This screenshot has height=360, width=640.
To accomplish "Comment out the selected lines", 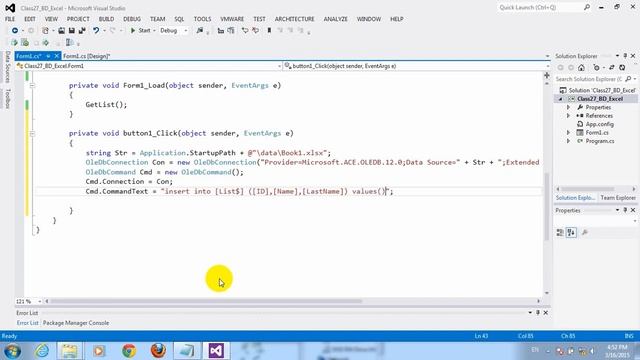I will pyautogui.click(x=245, y=31).
